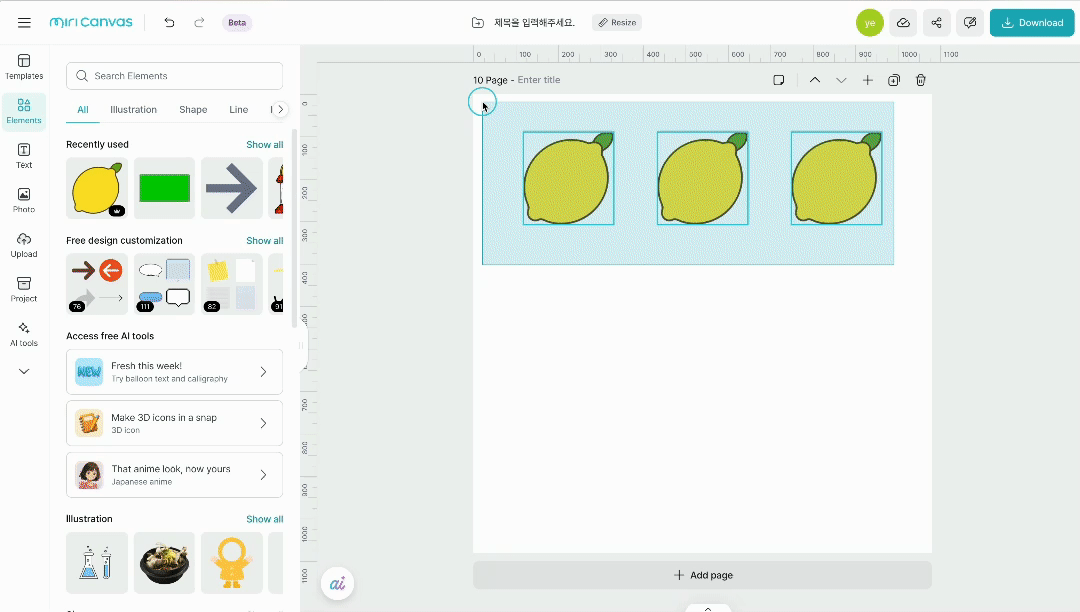Show more category tabs arrow
The width and height of the screenshot is (1080, 612).
pyautogui.click(x=280, y=109)
